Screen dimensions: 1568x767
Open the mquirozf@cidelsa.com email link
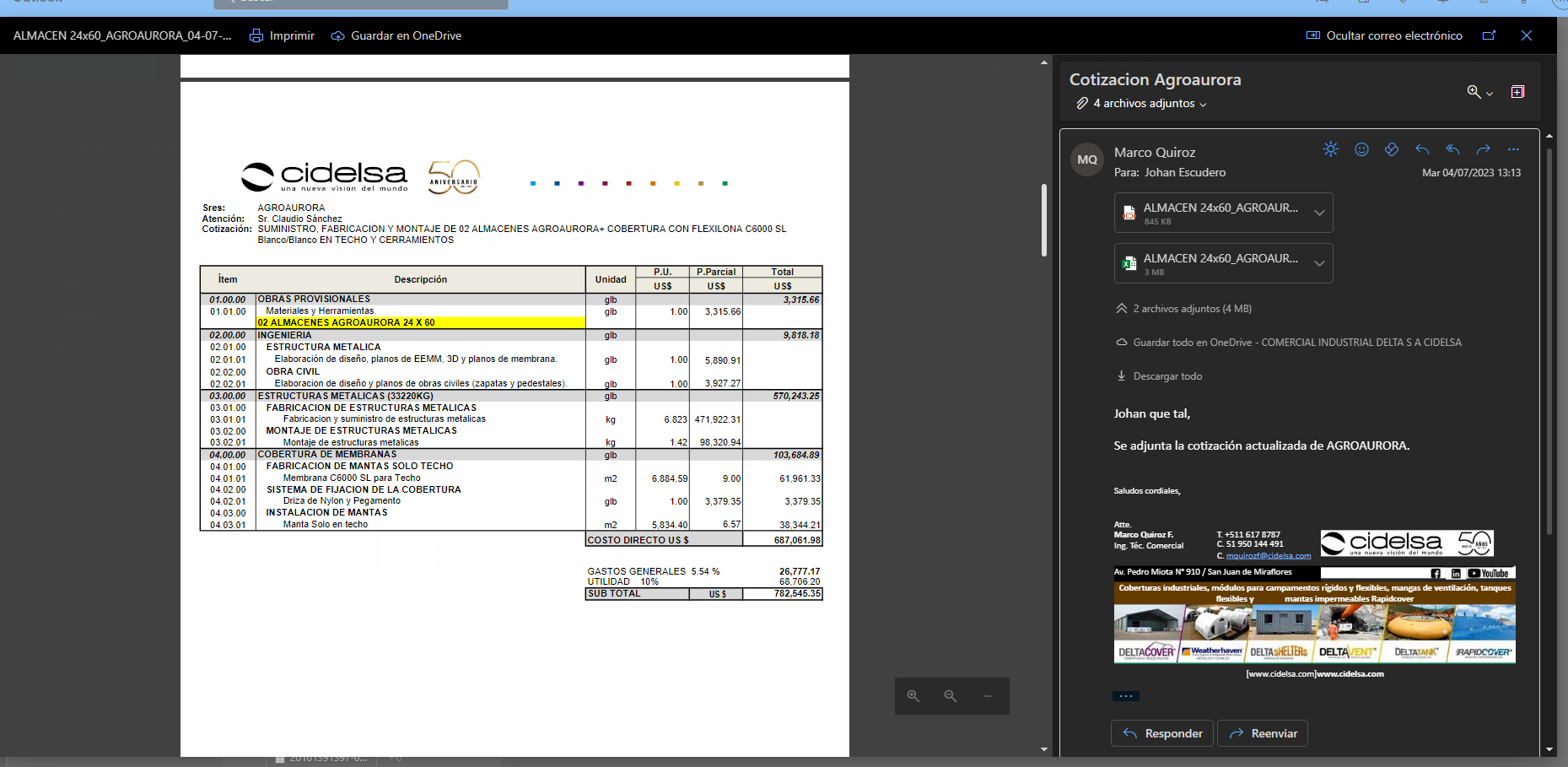[x=1269, y=556]
